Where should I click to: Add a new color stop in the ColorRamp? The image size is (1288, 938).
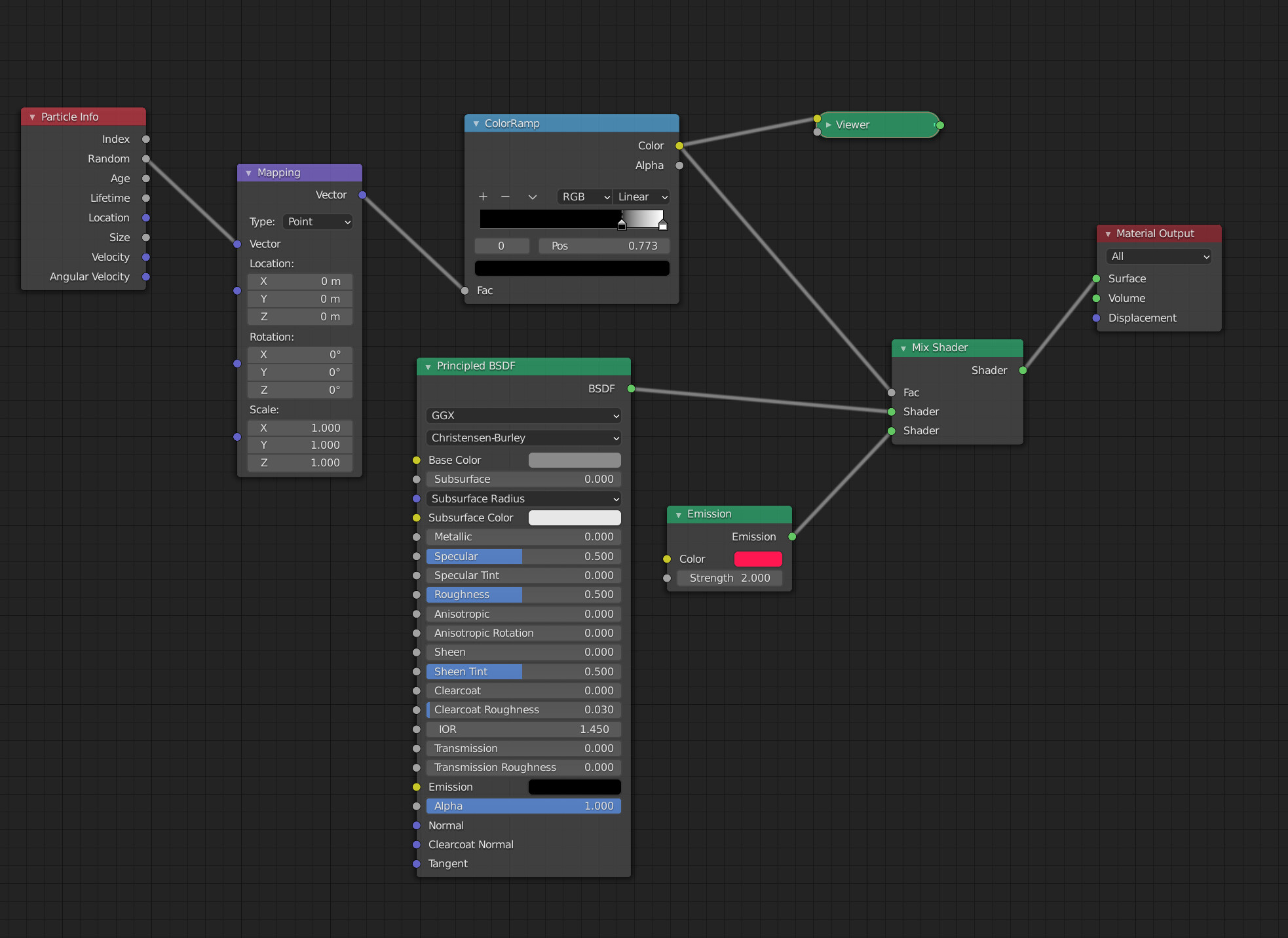point(483,197)
